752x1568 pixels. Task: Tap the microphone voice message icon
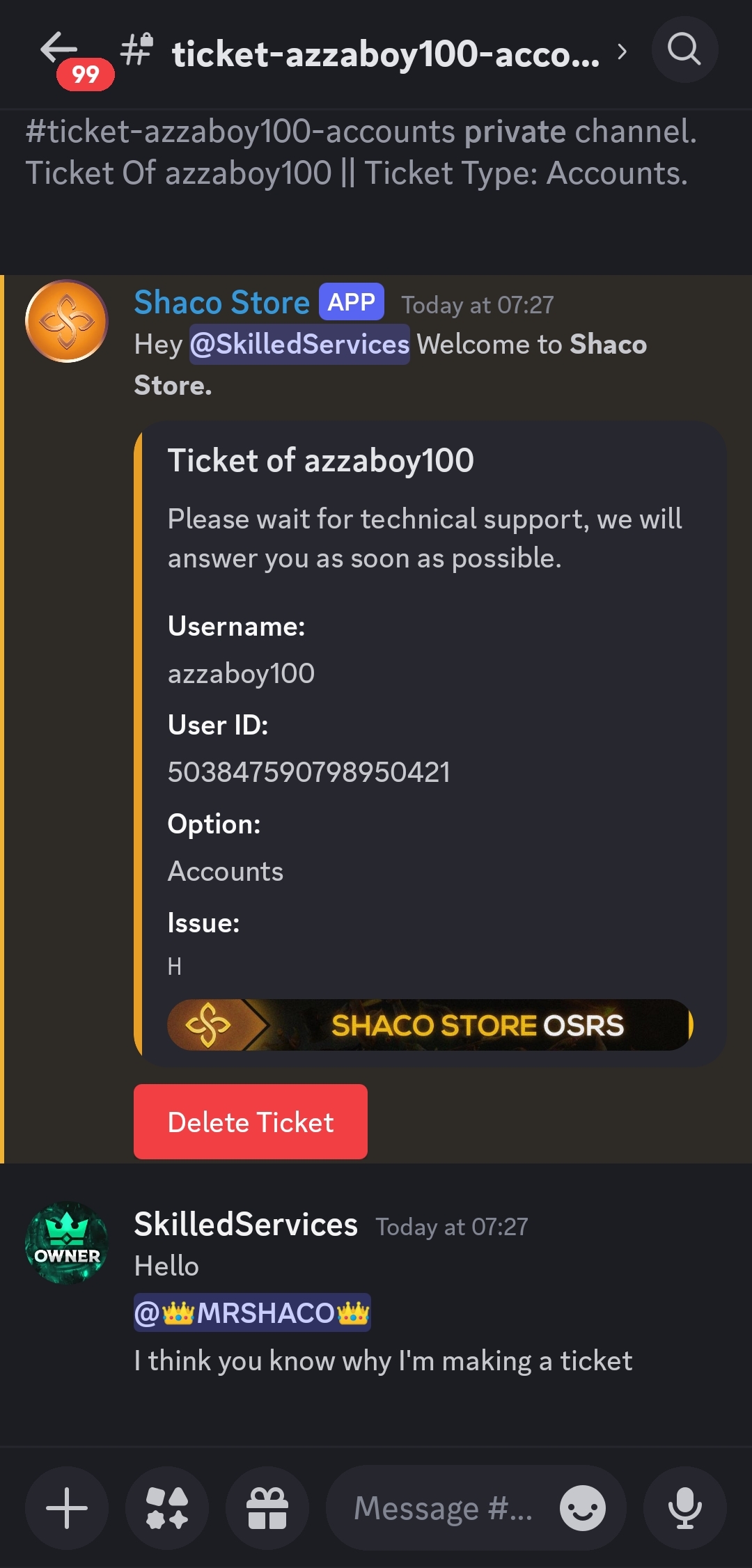pos(685,1508)
